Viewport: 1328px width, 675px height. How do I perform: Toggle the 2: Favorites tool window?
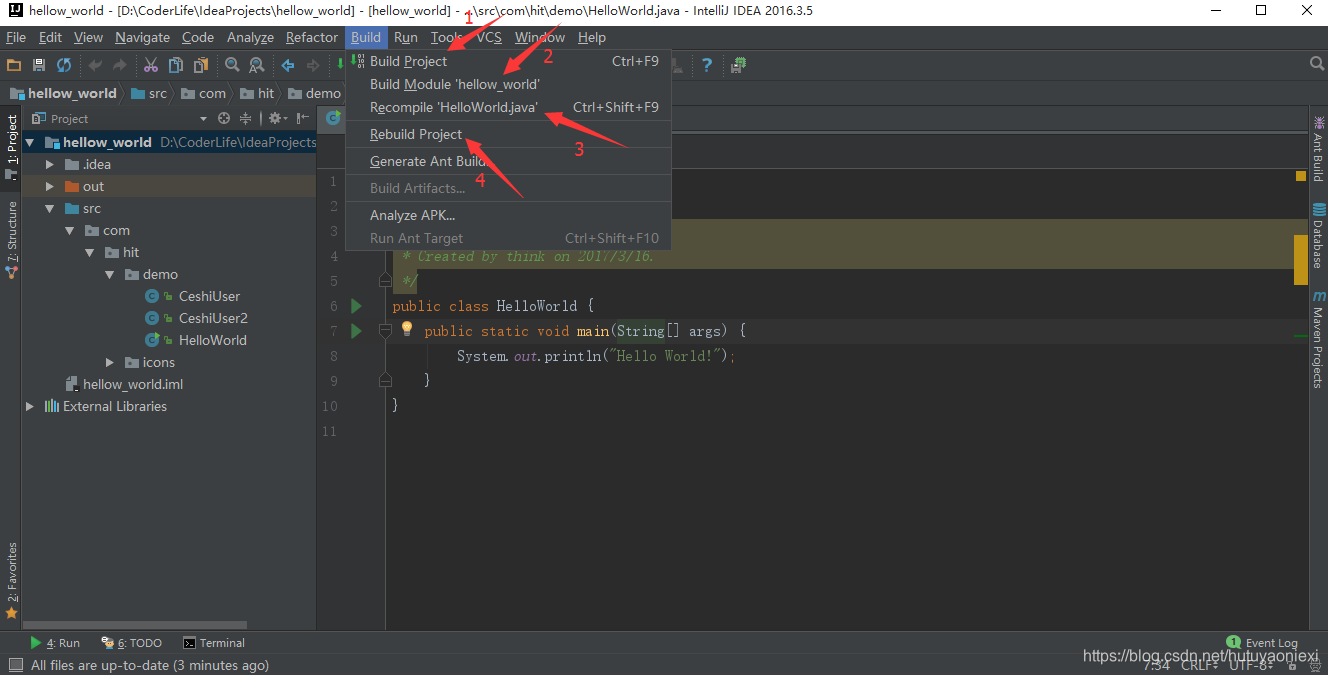tap(11, 580)
